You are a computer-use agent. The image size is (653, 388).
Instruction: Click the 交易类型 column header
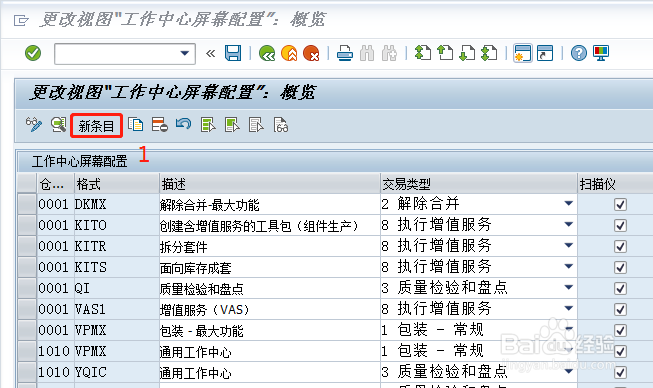point(479,184)
